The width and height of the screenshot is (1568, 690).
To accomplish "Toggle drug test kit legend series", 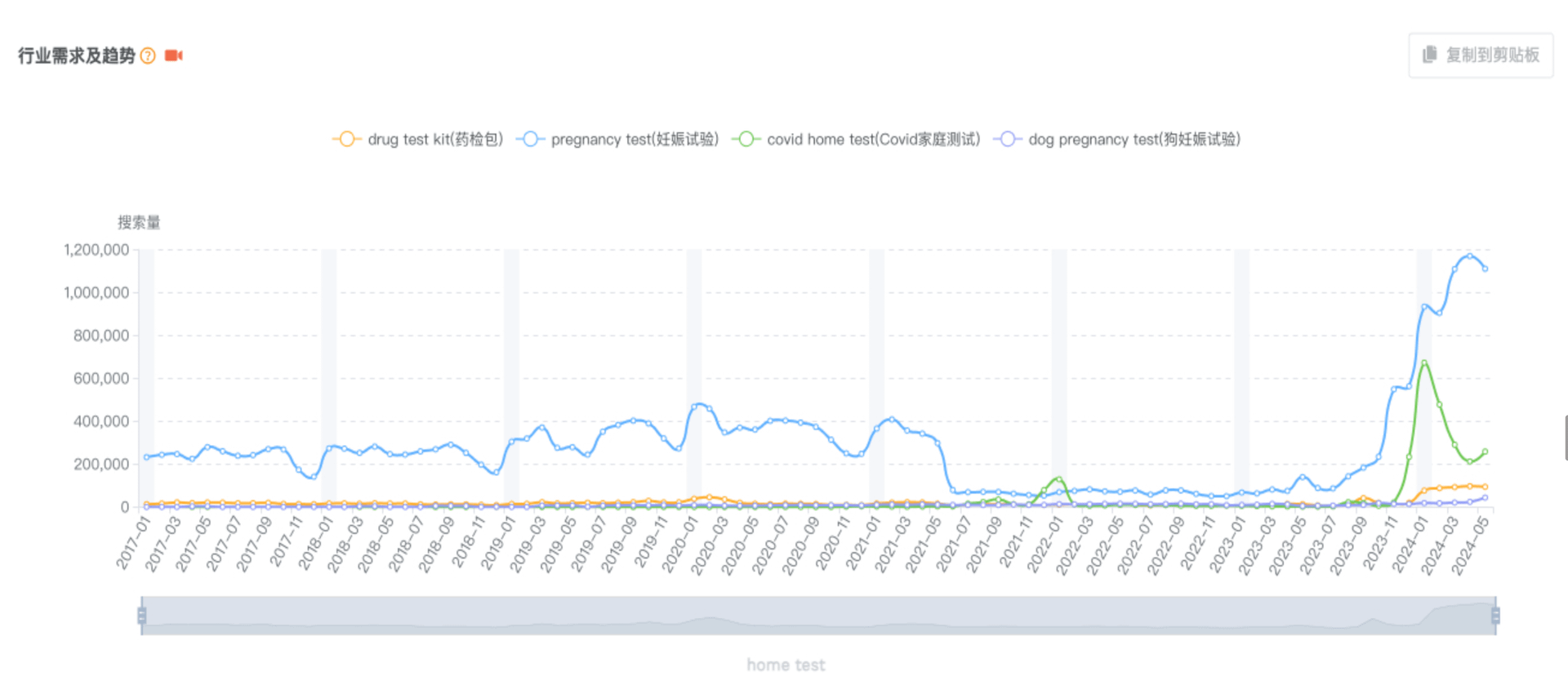I will (x=418, y=140).
